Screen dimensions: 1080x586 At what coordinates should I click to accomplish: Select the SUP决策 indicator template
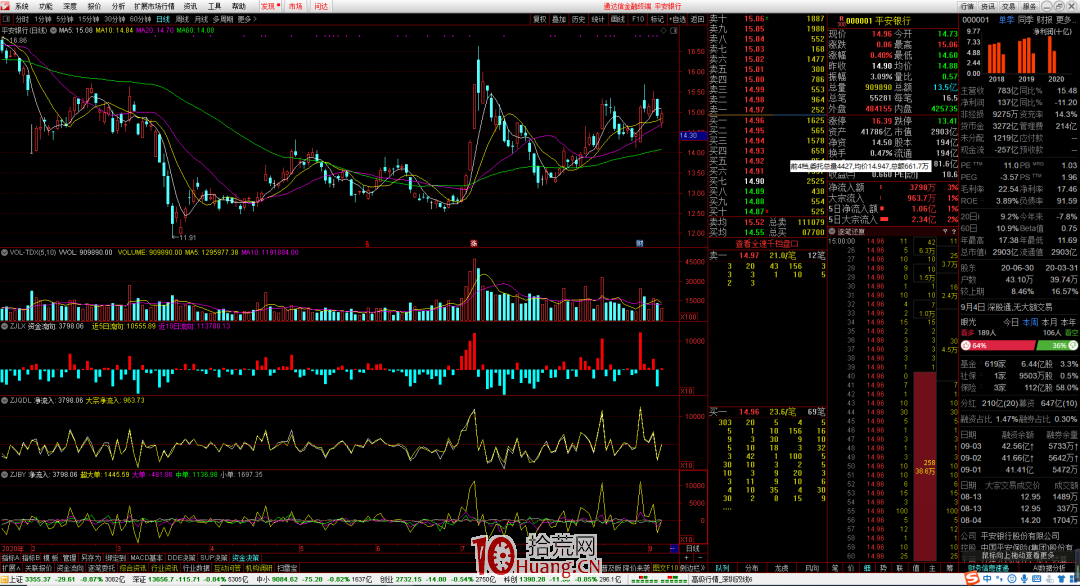coord(214,558)
